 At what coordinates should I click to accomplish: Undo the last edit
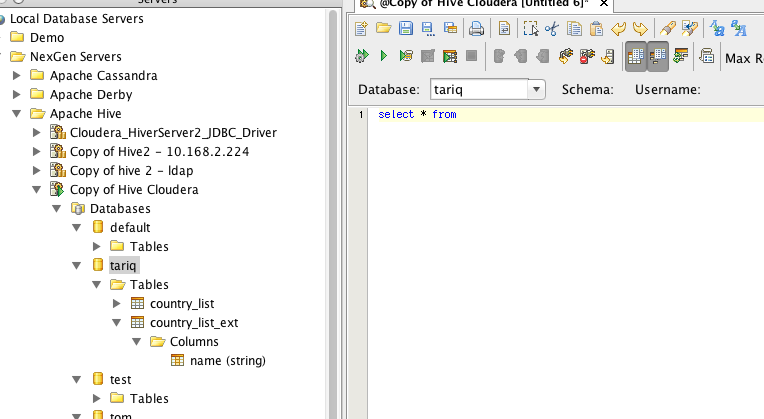(x=618, y=29)
